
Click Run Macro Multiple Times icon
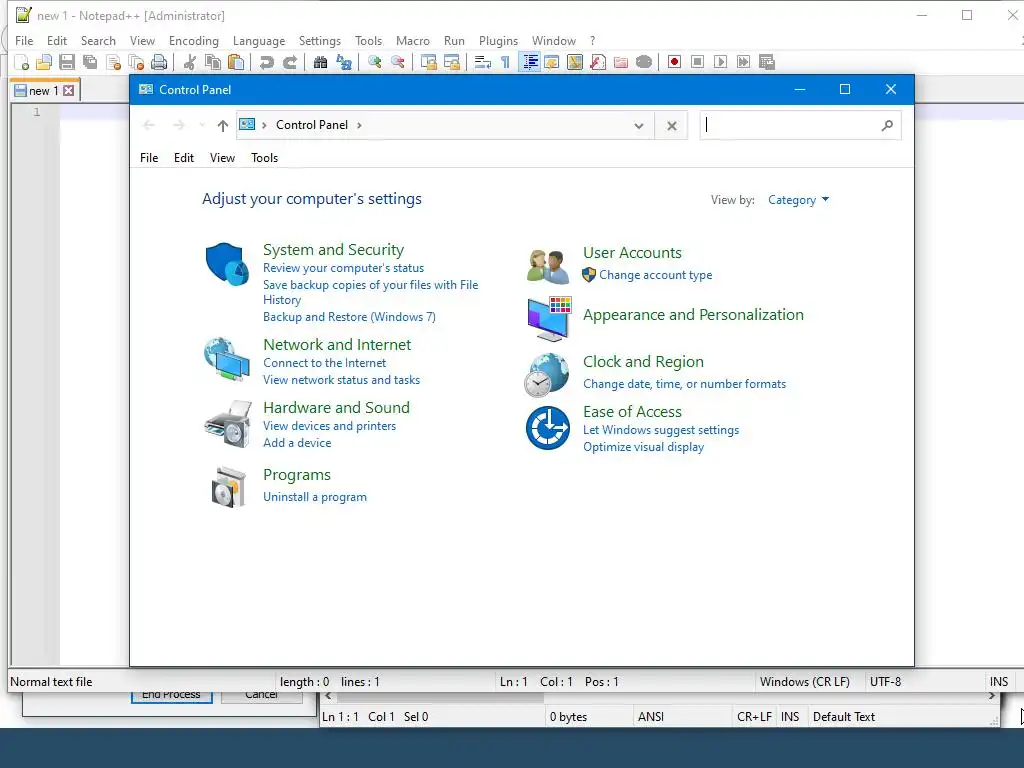click(743, 62)
